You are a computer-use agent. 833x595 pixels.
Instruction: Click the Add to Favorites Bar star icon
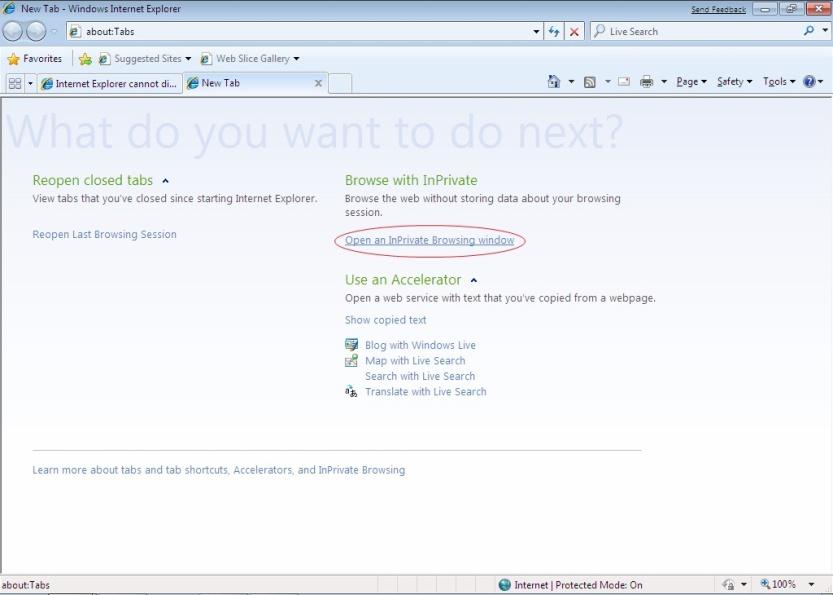pyautogui.click(x=86, y=59)
